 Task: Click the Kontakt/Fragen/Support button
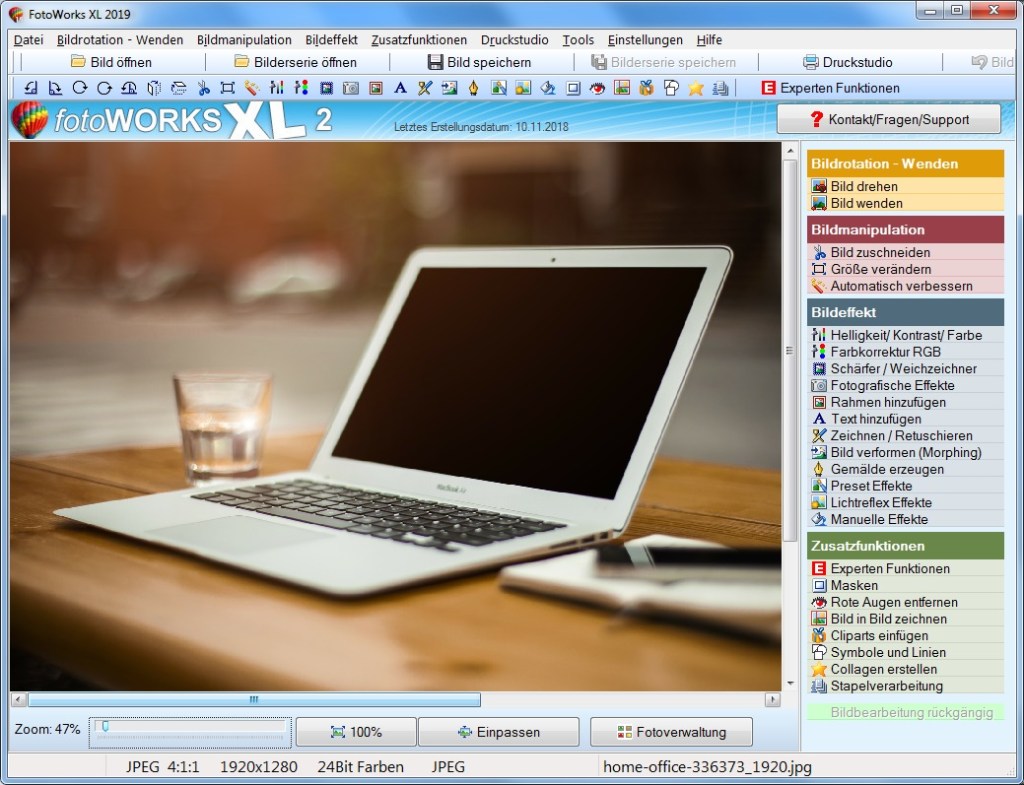(888, 119)
